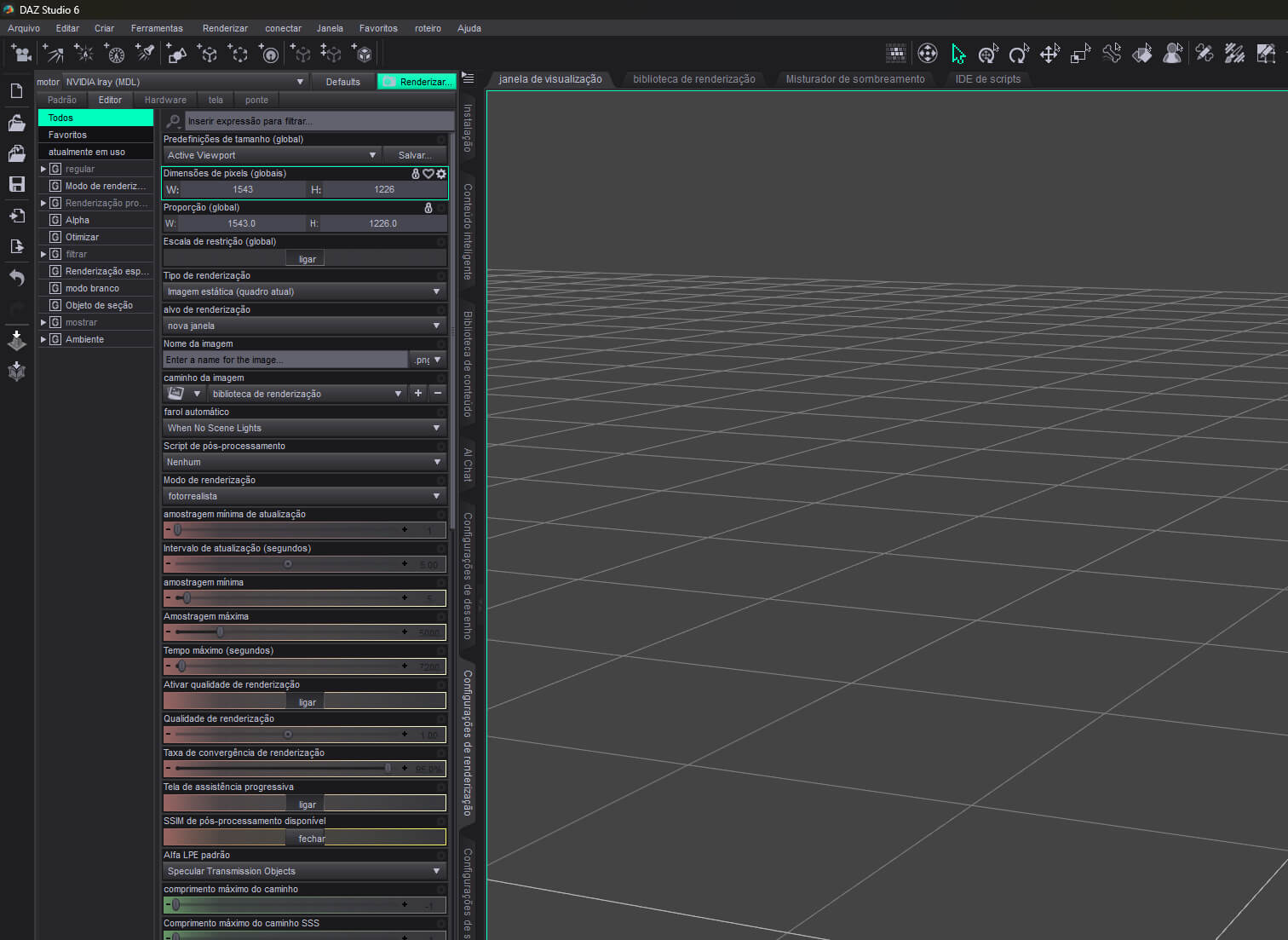Toggle Escala de restrição ligar switch
This screenshot has height=940, width=1288.
pos(305,258)
